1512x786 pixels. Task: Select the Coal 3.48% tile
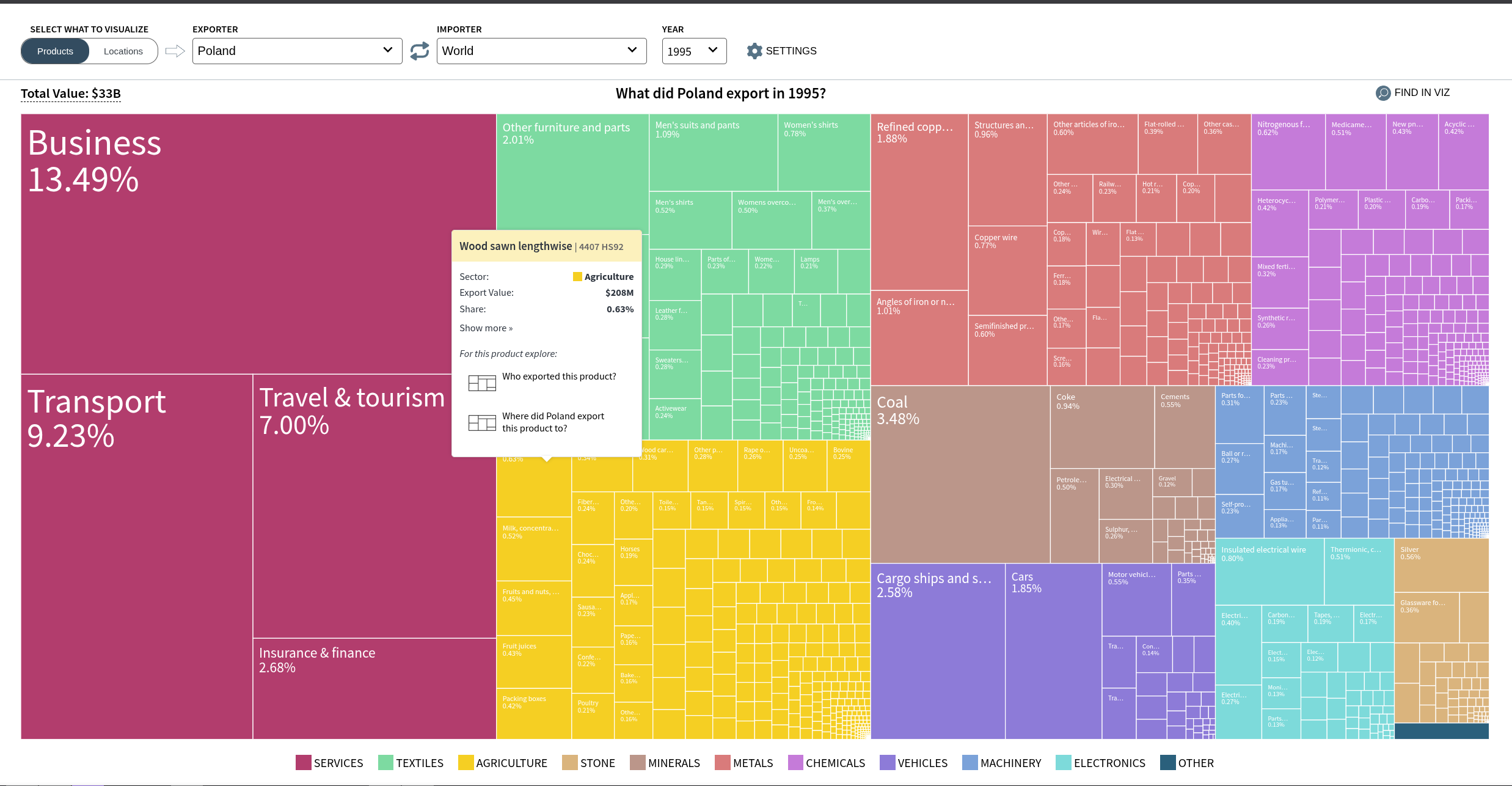(x=960, y=474)
